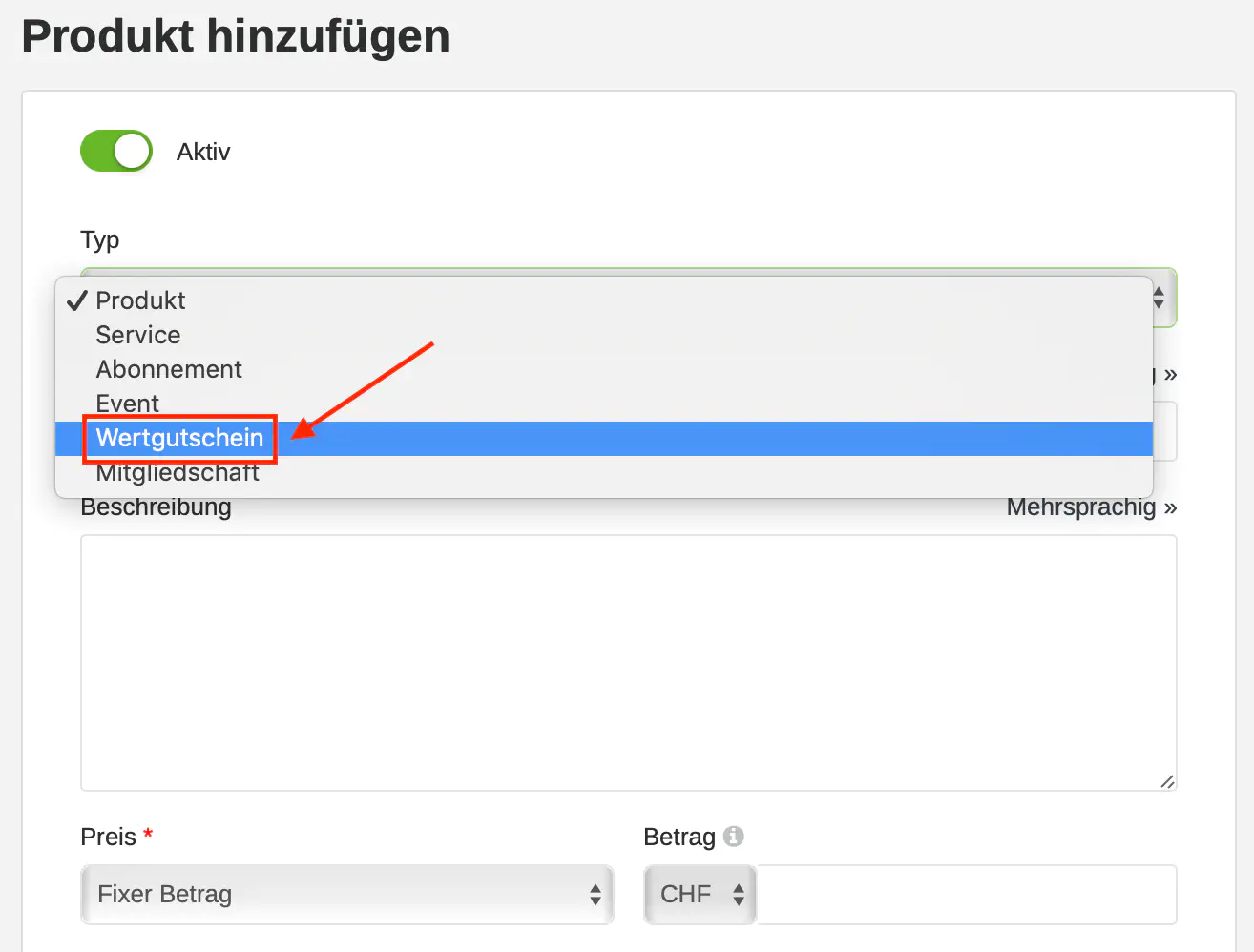Screen dimensions: 1254x952
Task: Grab the Beschreibung textarea resize handle
Action: click(x=1166, y=781)
